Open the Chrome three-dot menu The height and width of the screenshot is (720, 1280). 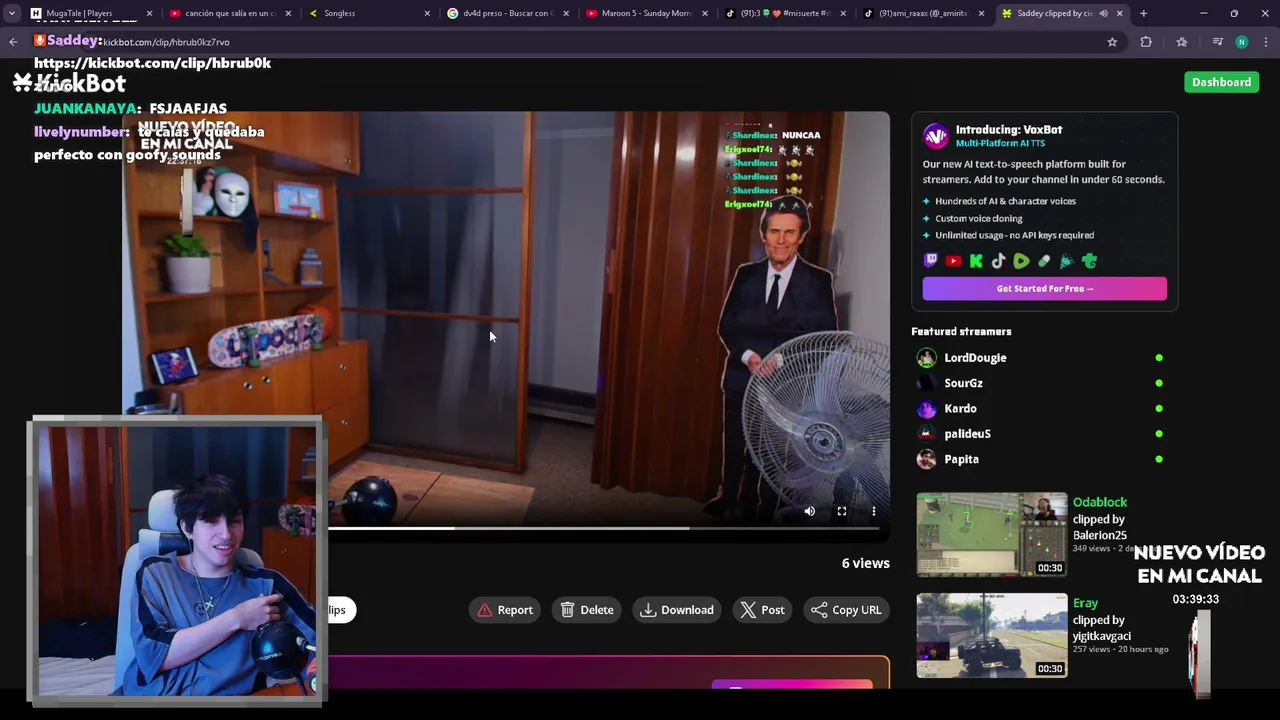pos(1266,42)
